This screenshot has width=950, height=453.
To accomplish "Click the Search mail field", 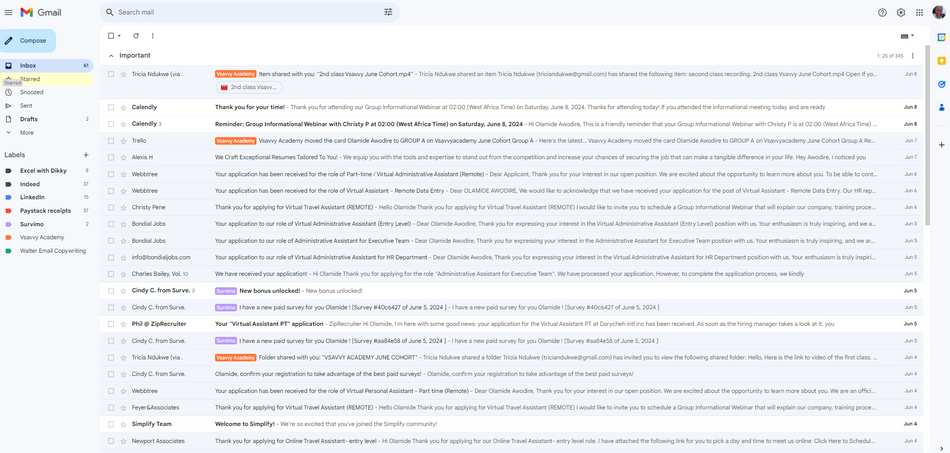I will point(249,12).
